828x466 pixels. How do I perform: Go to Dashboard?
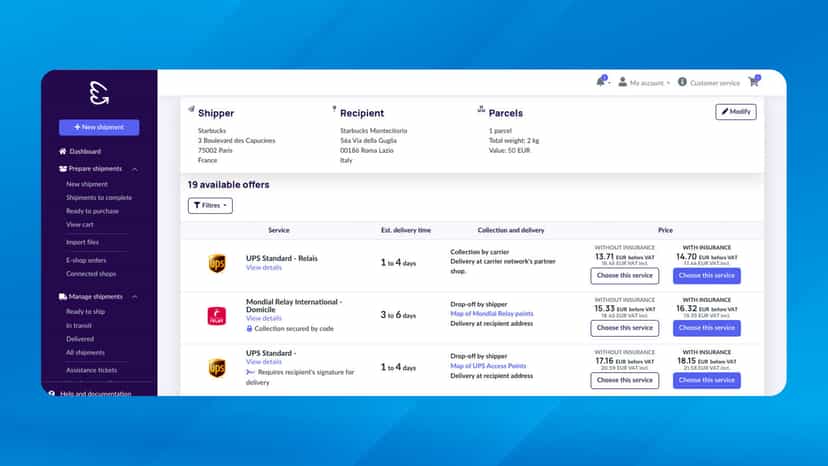click(85, 152)
